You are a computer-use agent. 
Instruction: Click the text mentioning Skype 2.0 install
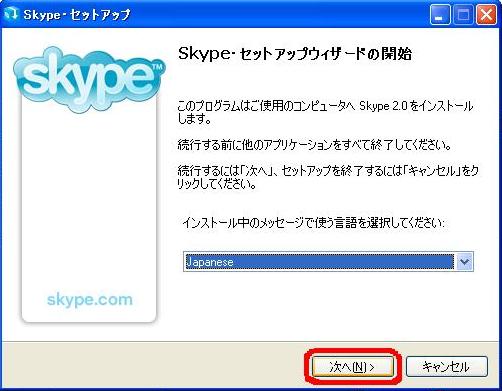(x=325, y=112)
